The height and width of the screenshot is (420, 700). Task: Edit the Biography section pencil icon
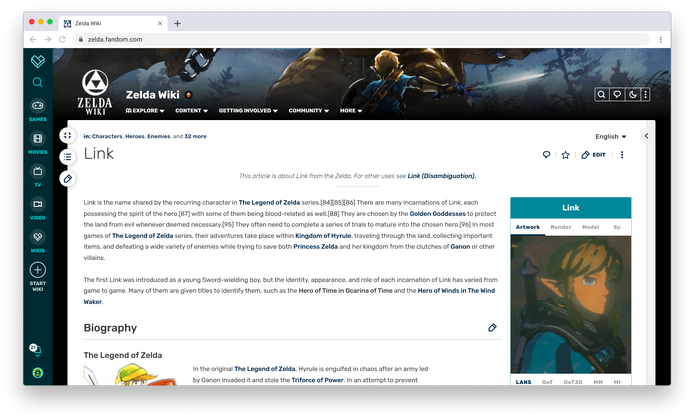click(492, 328)
